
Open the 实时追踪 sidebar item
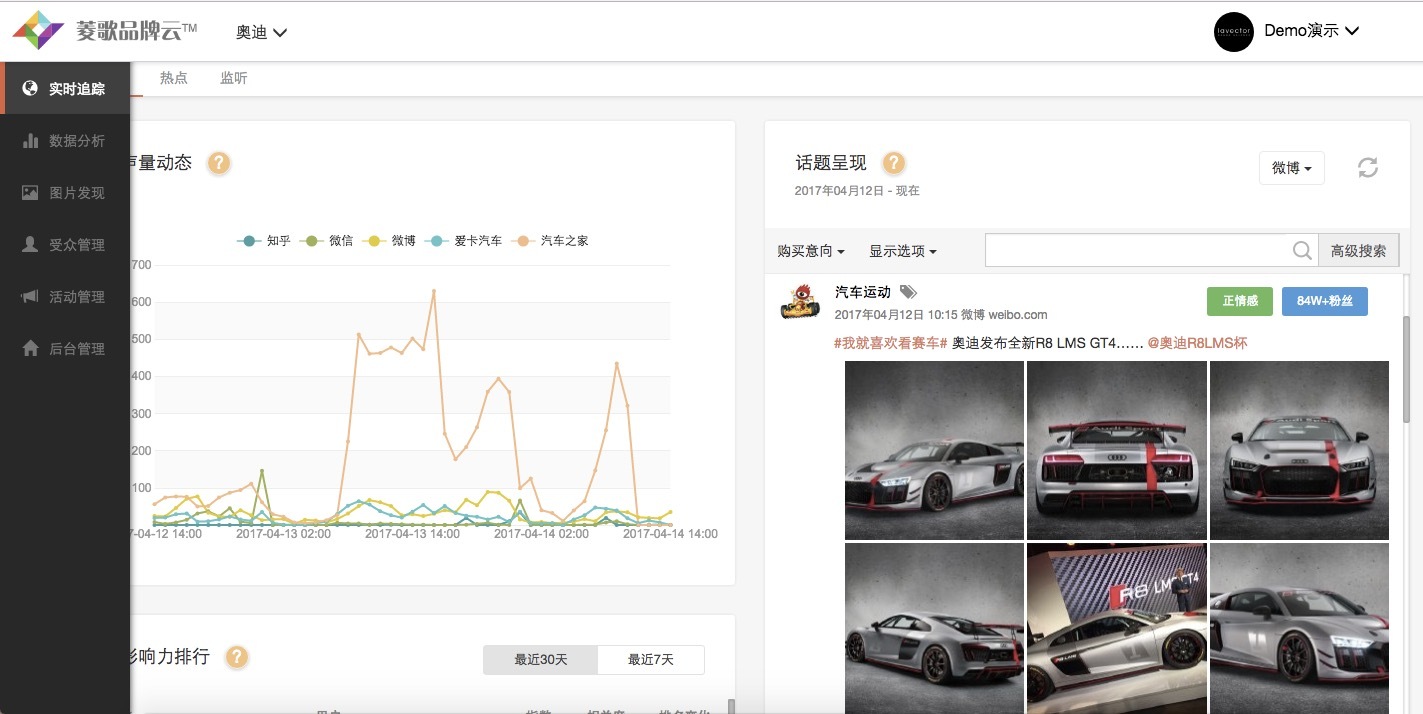point(65,88)
